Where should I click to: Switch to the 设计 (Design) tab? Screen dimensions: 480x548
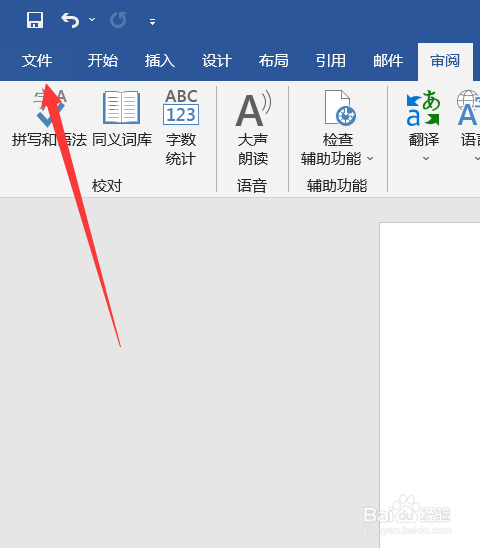[x=217, y=61]
